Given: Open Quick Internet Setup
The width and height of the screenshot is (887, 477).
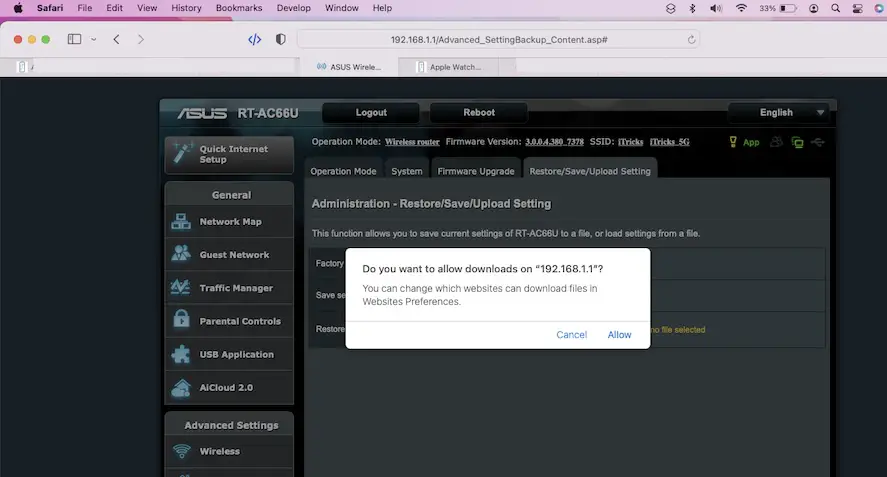Looking at the screenshot, I should (x=229, y=154).
